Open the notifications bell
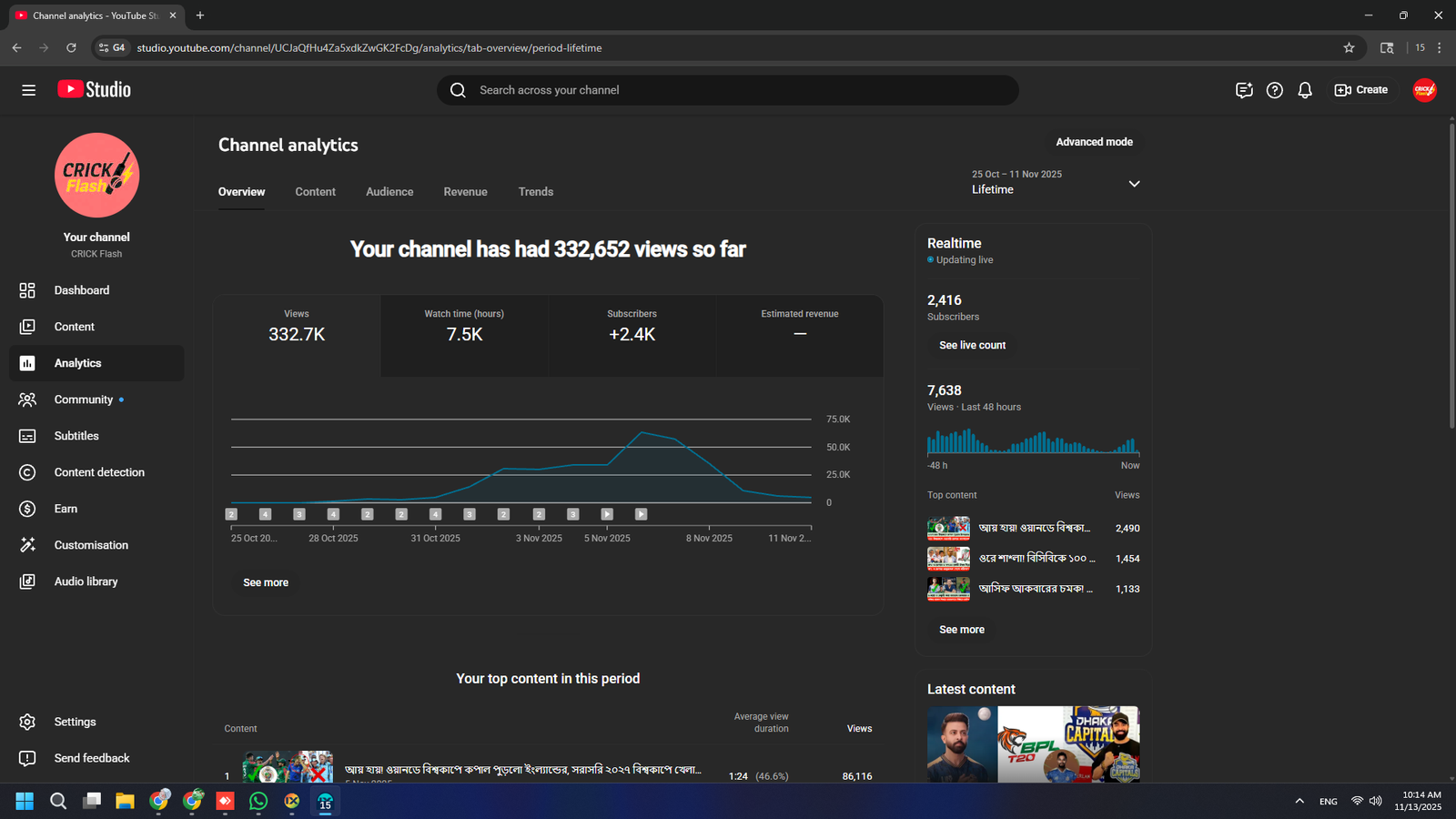1456x819 pixels. tap(1305, 90)
